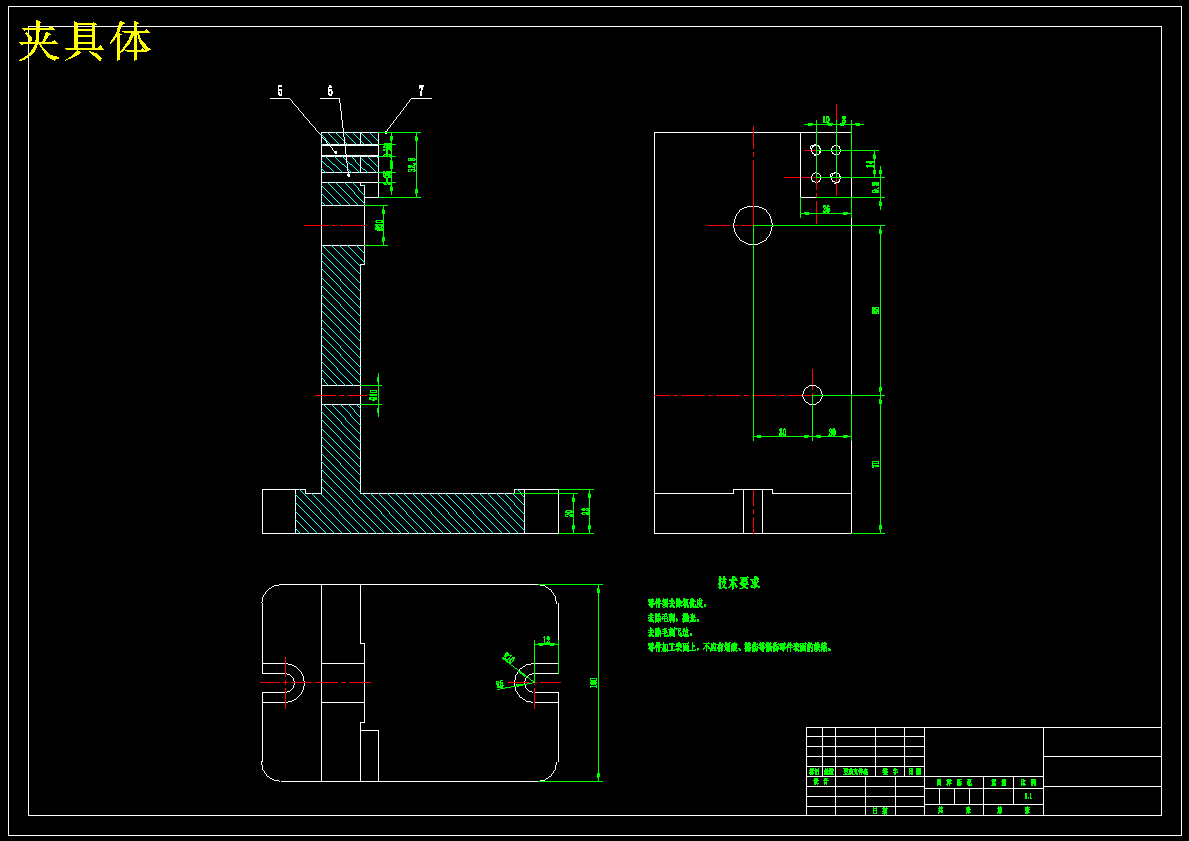Viewport: 1189px width, 841px height.
Task: Select the leader callout number 5
Action: coord(280,91)
